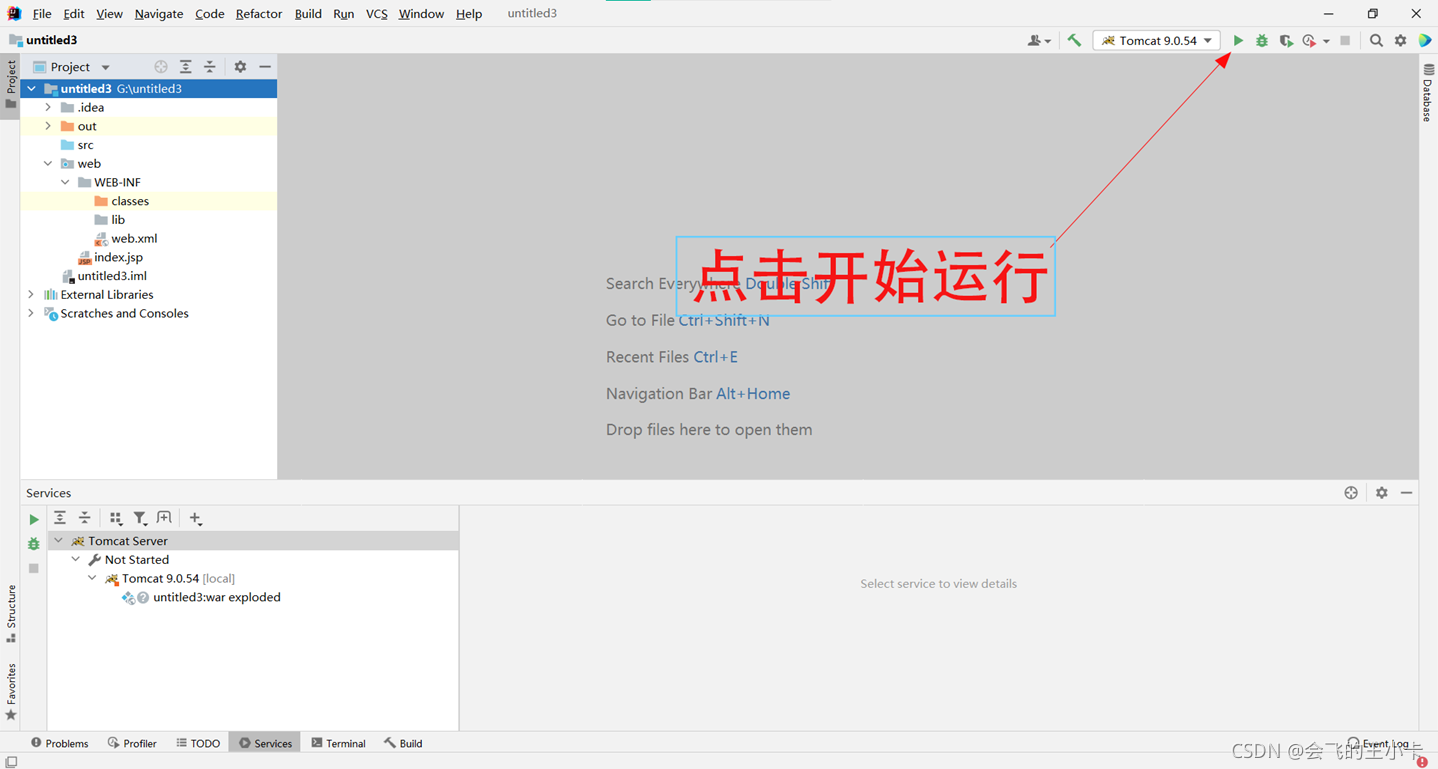Open IDE settings gear in top toolbar

click(1400, 41)
